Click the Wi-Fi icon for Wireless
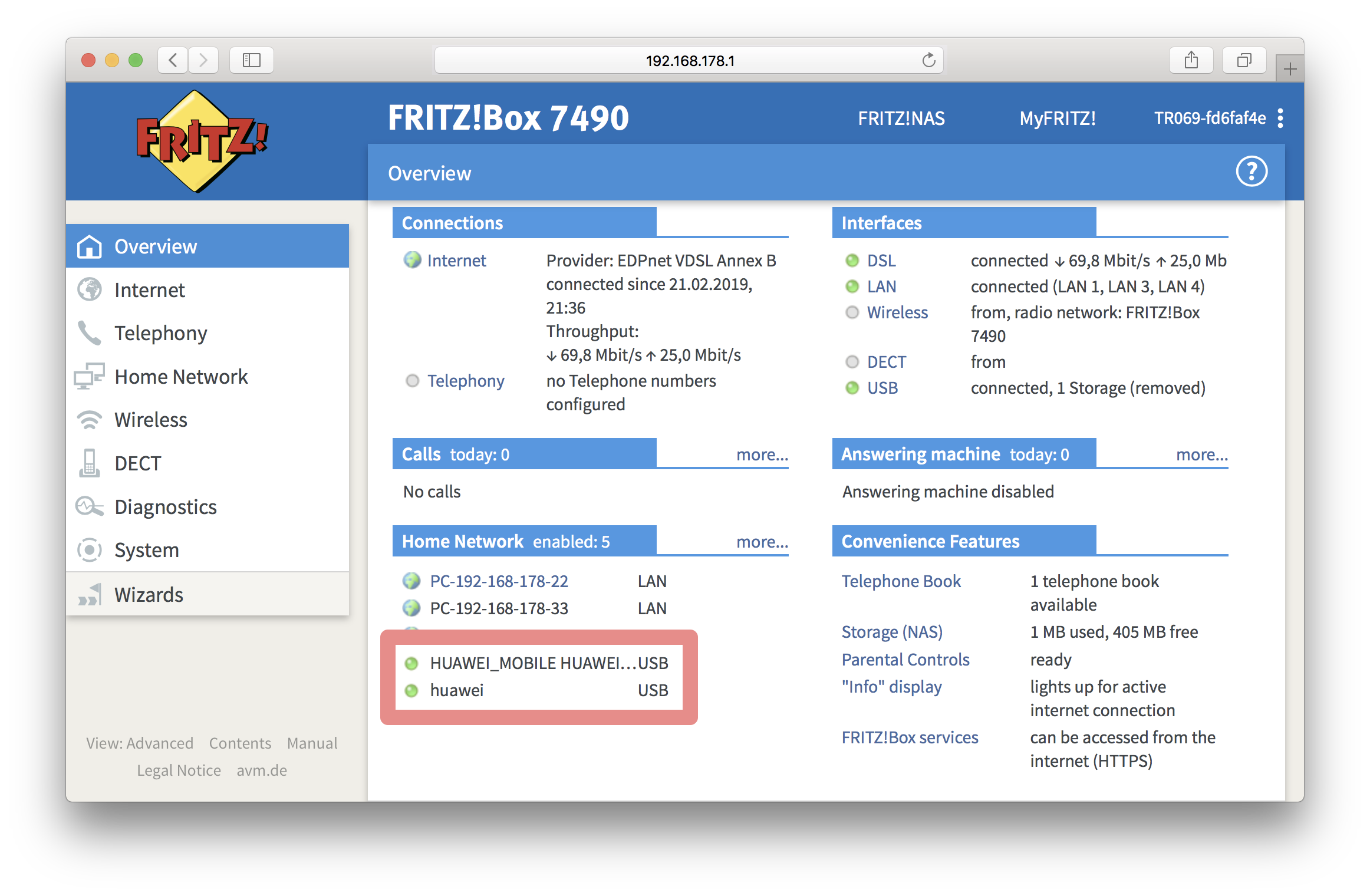 (x=90, y=420)
